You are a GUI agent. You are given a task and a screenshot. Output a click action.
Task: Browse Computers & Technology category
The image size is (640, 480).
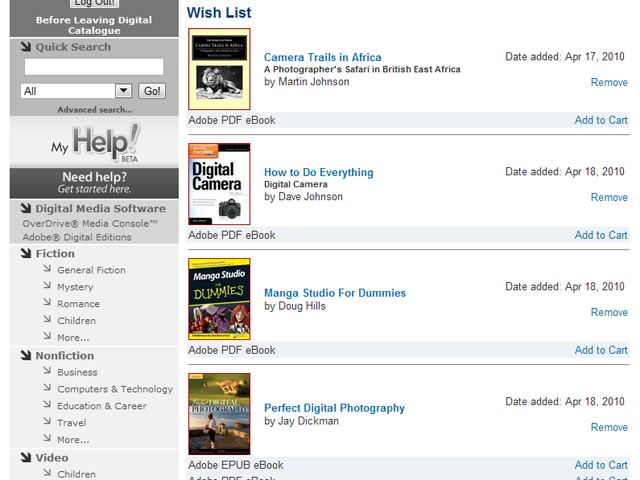(x=115, y=389)
